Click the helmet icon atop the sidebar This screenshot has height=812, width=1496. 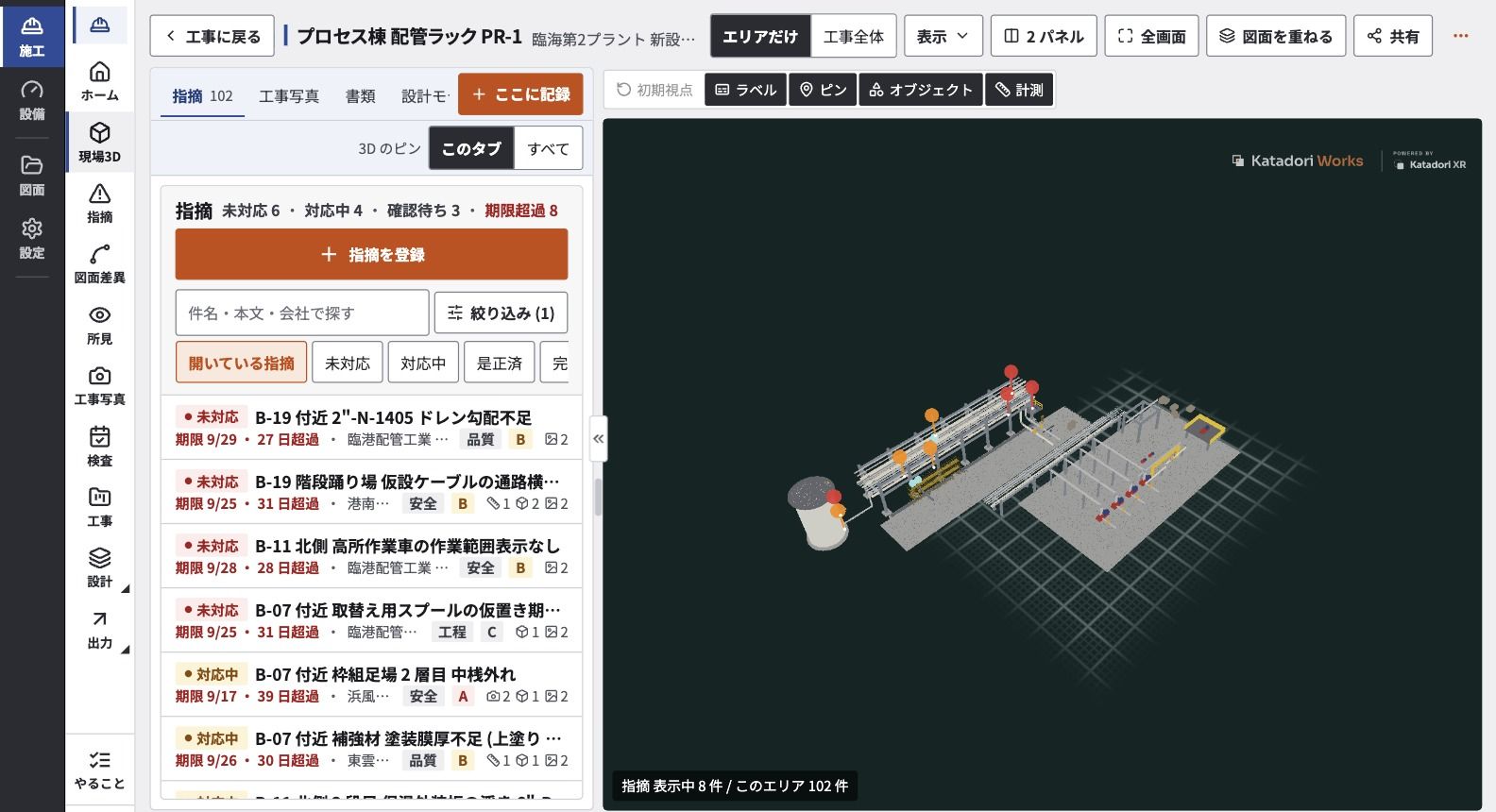99,25
